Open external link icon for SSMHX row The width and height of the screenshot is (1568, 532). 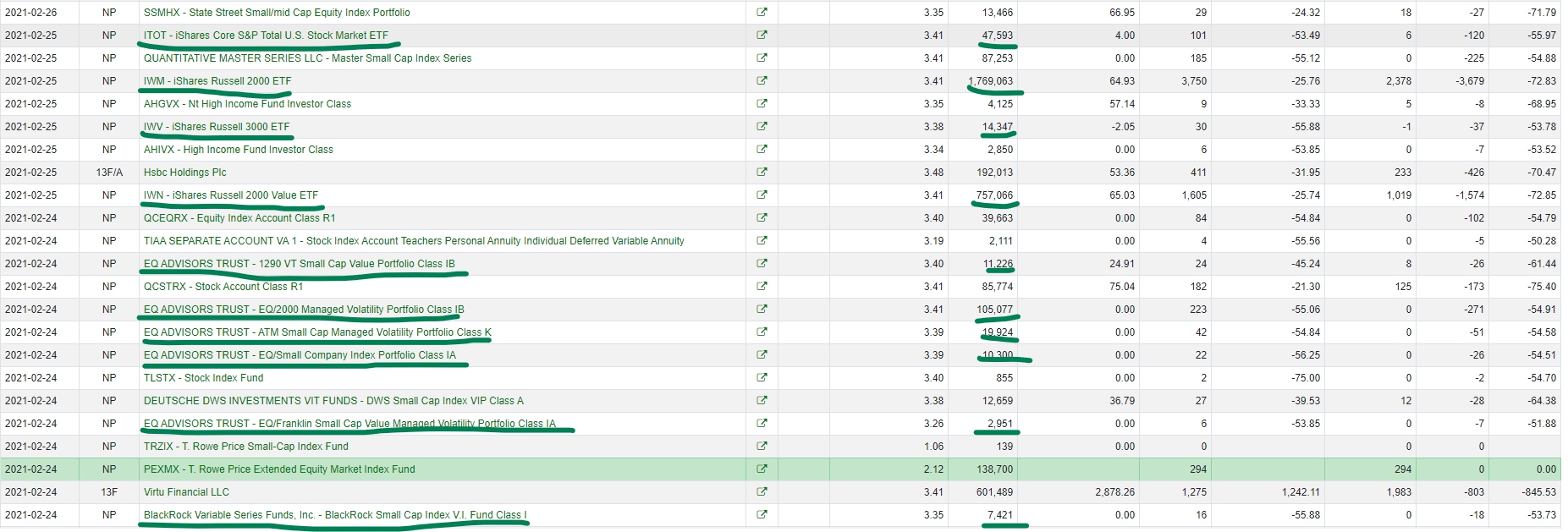click(762, 13)
